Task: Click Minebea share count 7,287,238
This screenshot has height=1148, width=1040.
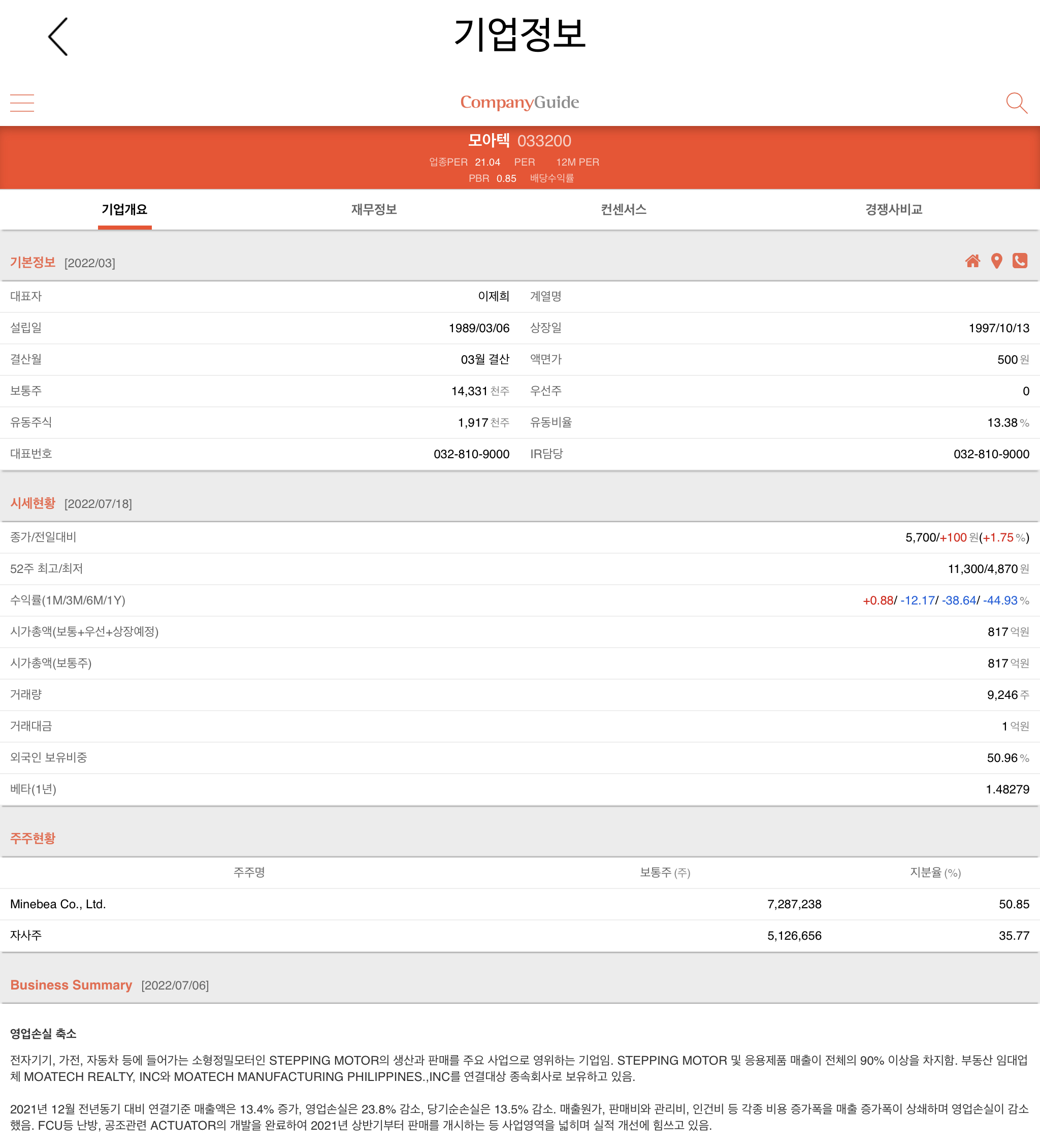Action: coord(794,904)
